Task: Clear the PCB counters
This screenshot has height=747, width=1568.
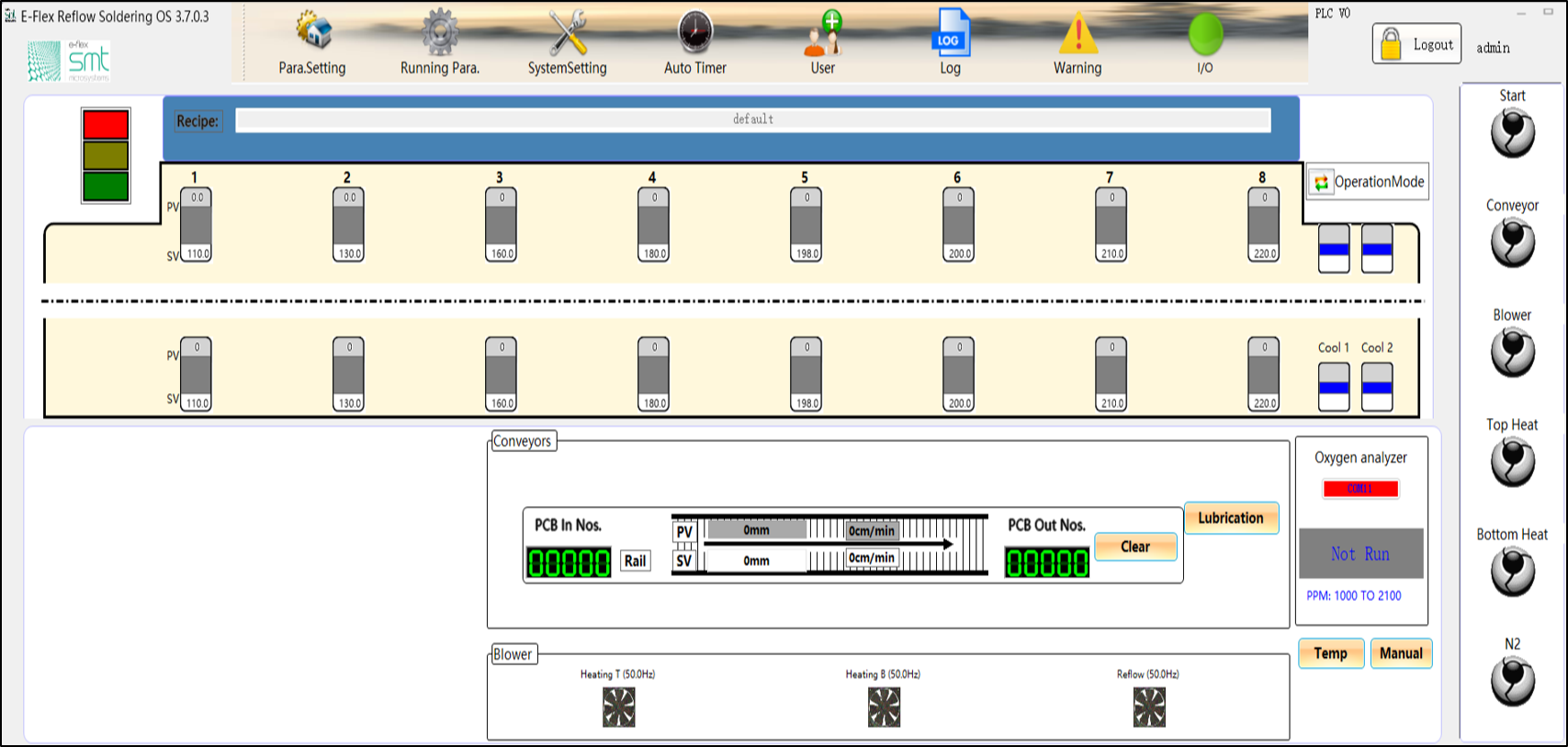Action: tap(1135, 547)
